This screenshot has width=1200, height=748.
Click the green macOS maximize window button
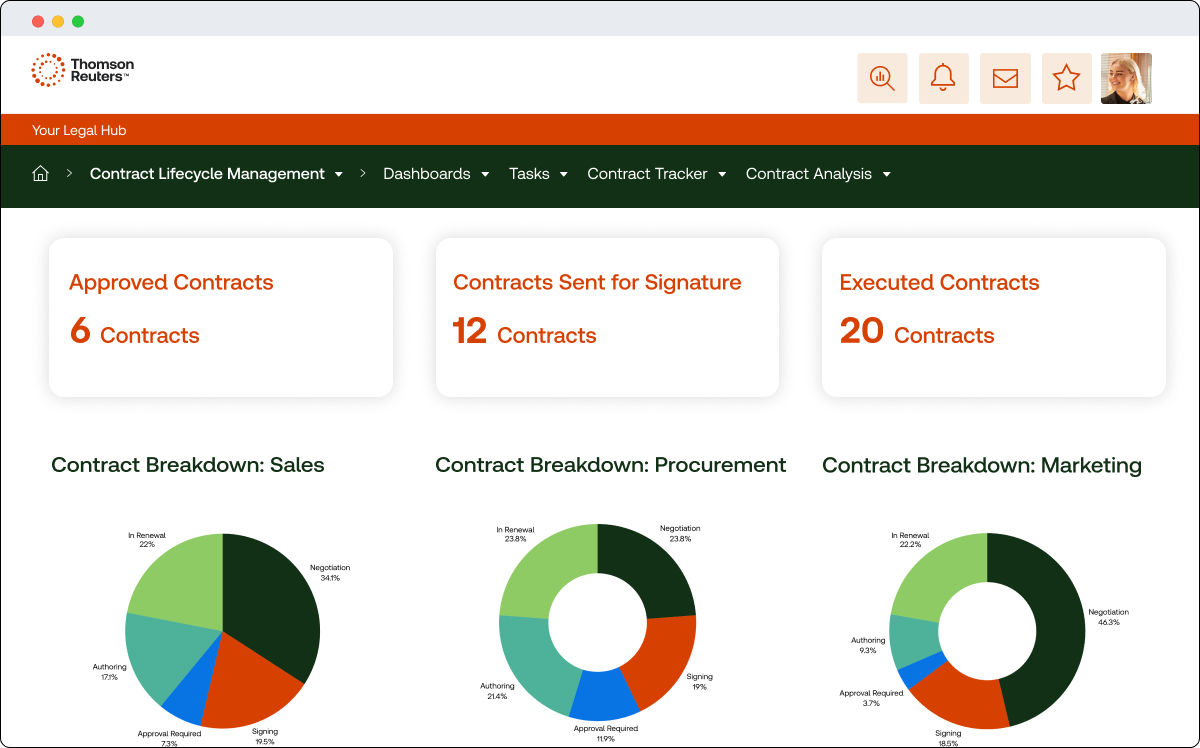pyautogui.click(x=78, y=21)
